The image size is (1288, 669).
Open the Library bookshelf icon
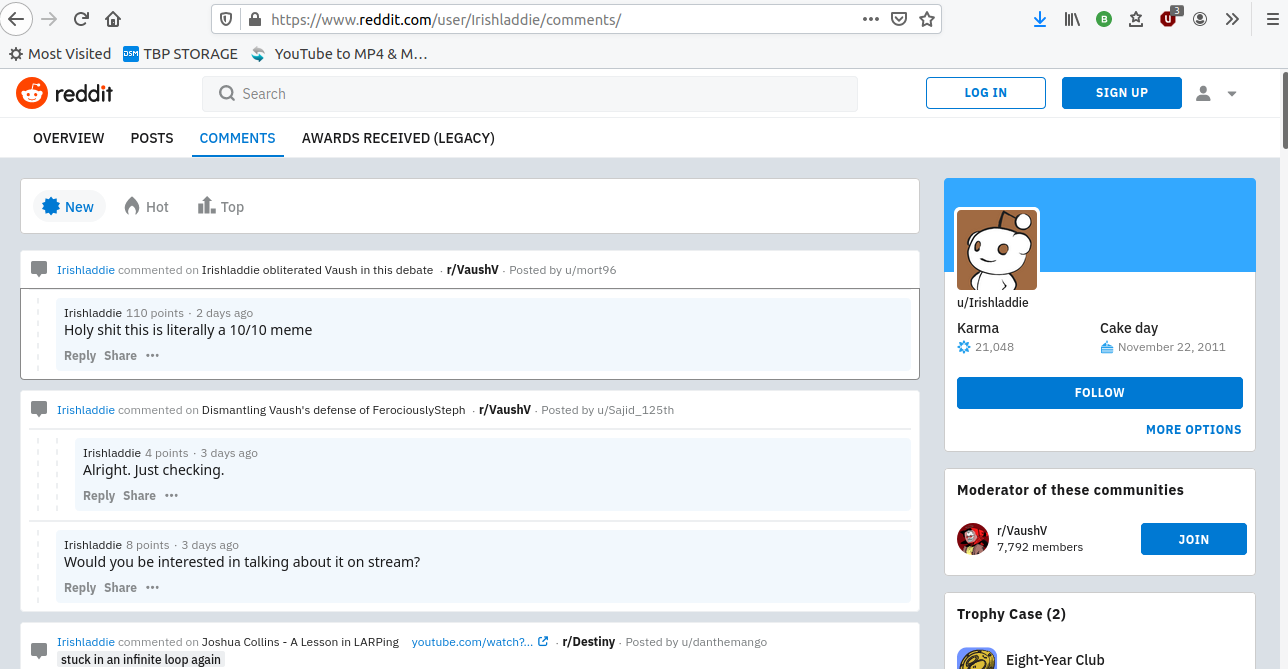pyautogui.click(x=1072, y=19)
